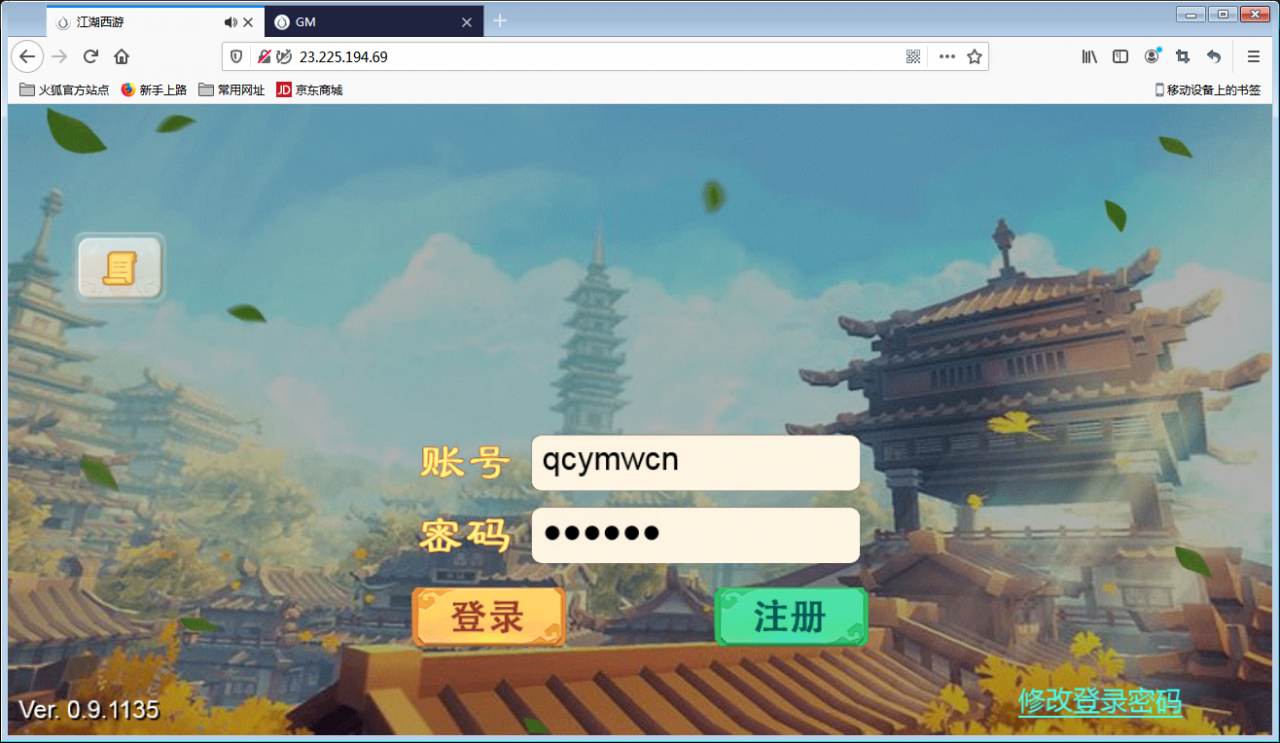1280x743 pixels.
Task: Open the Firefox hamburger menu
Action: 1253,57
